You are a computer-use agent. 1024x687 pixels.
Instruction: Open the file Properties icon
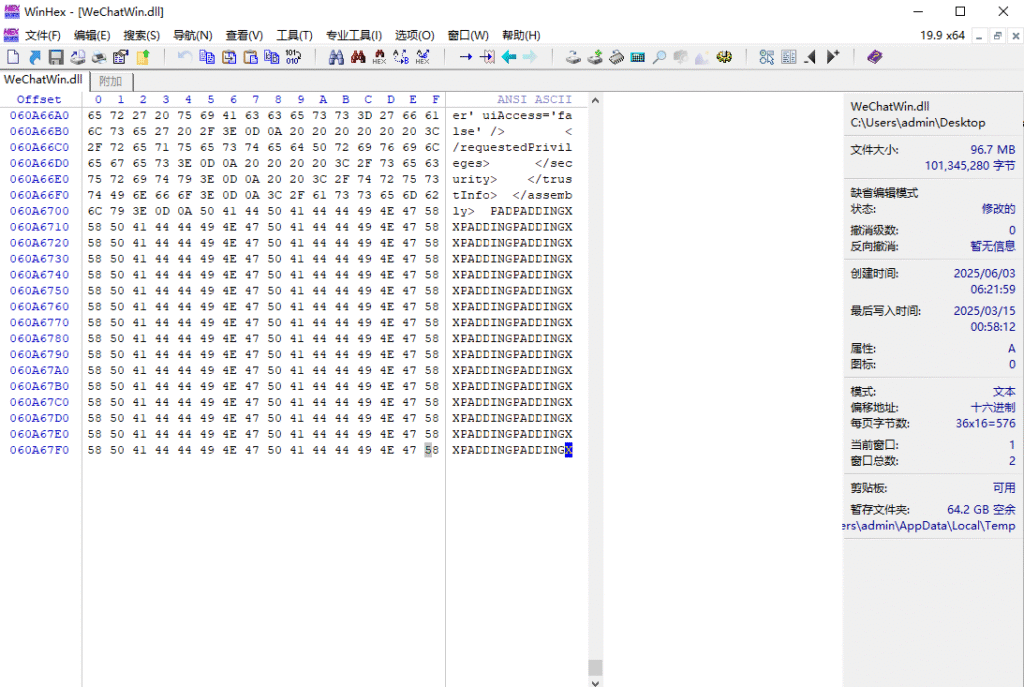pyautogui.click(x=121, y=57)
